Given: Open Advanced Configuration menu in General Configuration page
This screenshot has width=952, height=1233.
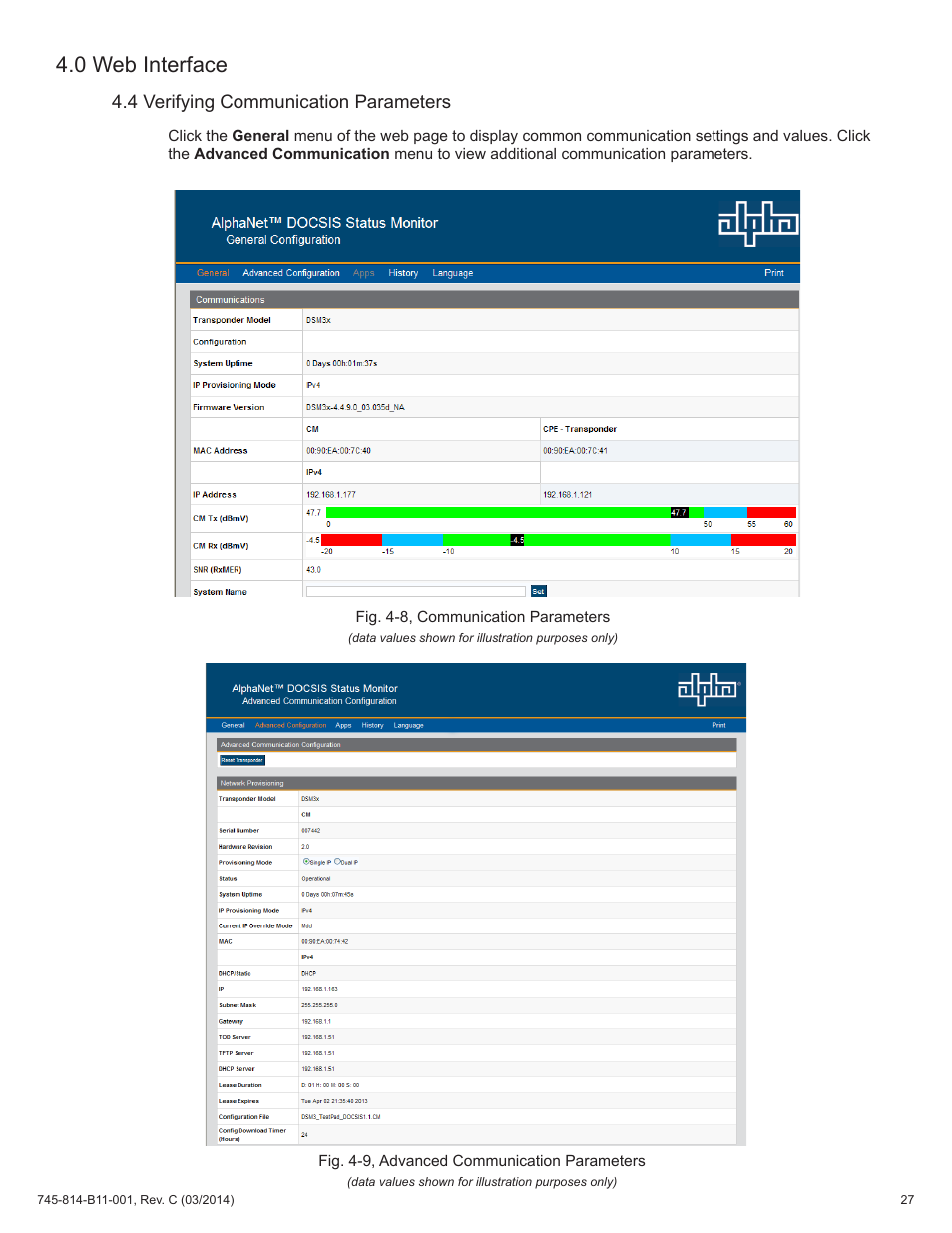Looking at the screenshot, I should pos(291,273).
